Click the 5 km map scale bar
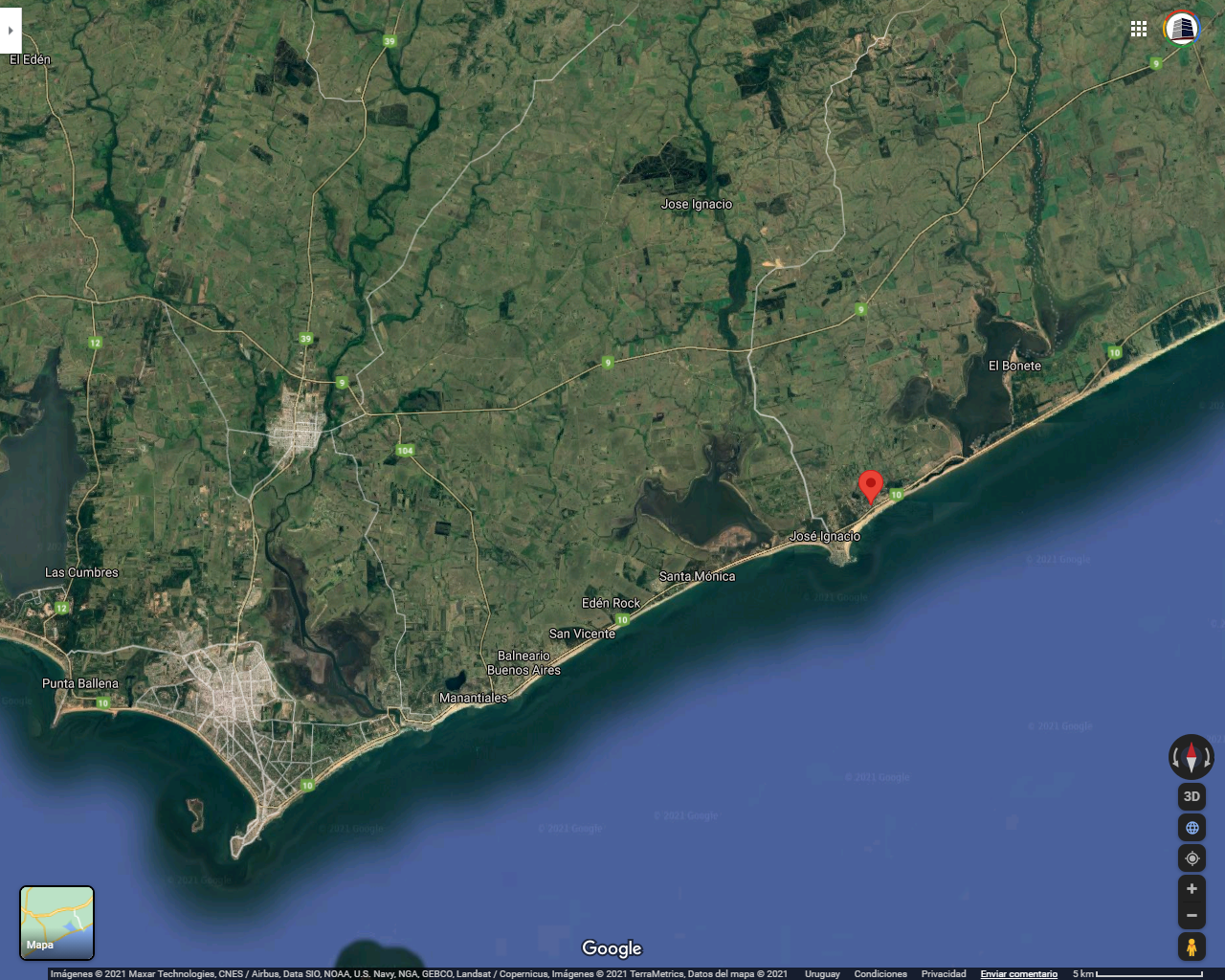 pyautogui.click(x=1137, y=974)
